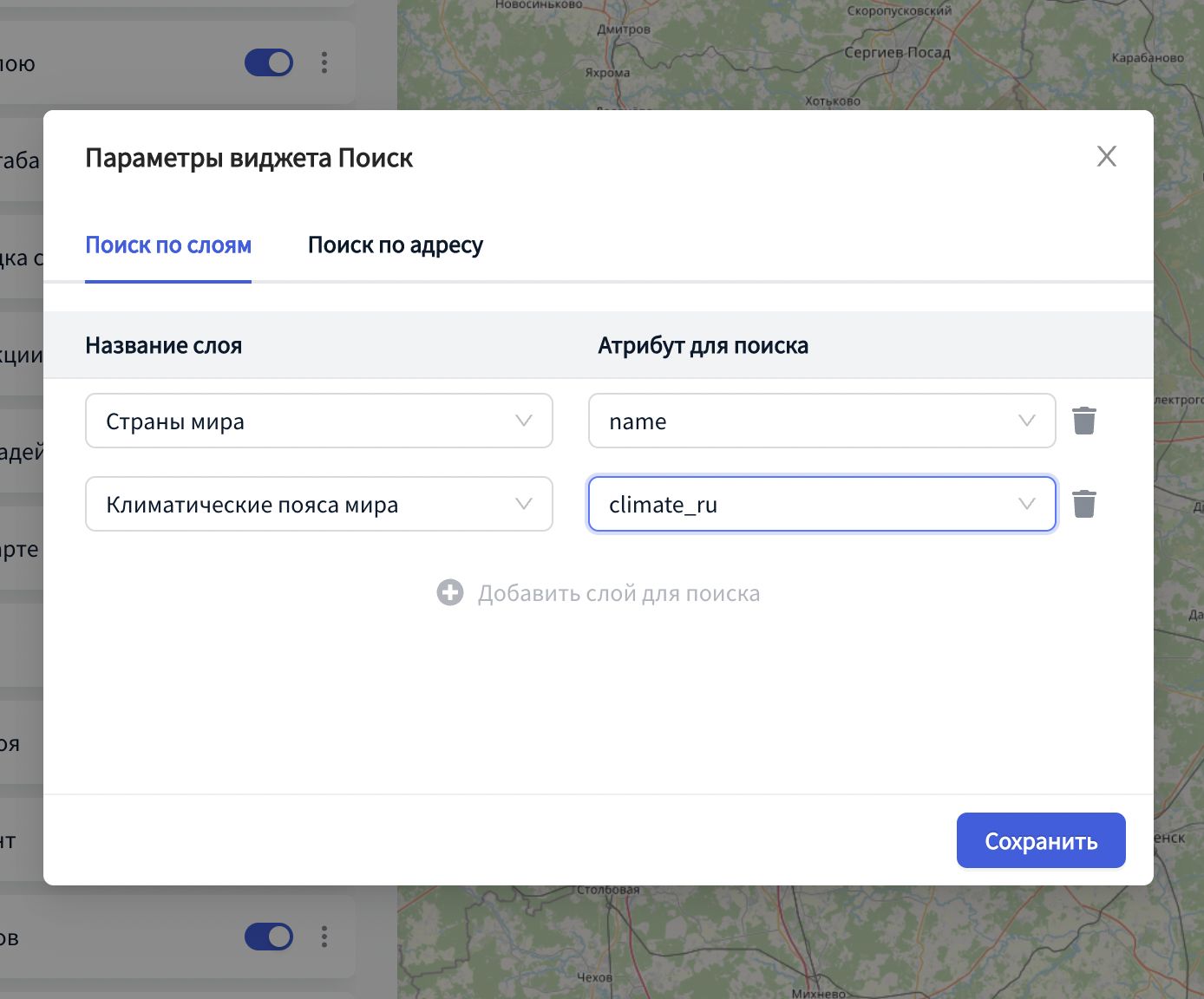Screen dimensions: 1204x999
Task: Remove the Климатические пояса мира row via trash icon
Action: [x=1083, y=504]
